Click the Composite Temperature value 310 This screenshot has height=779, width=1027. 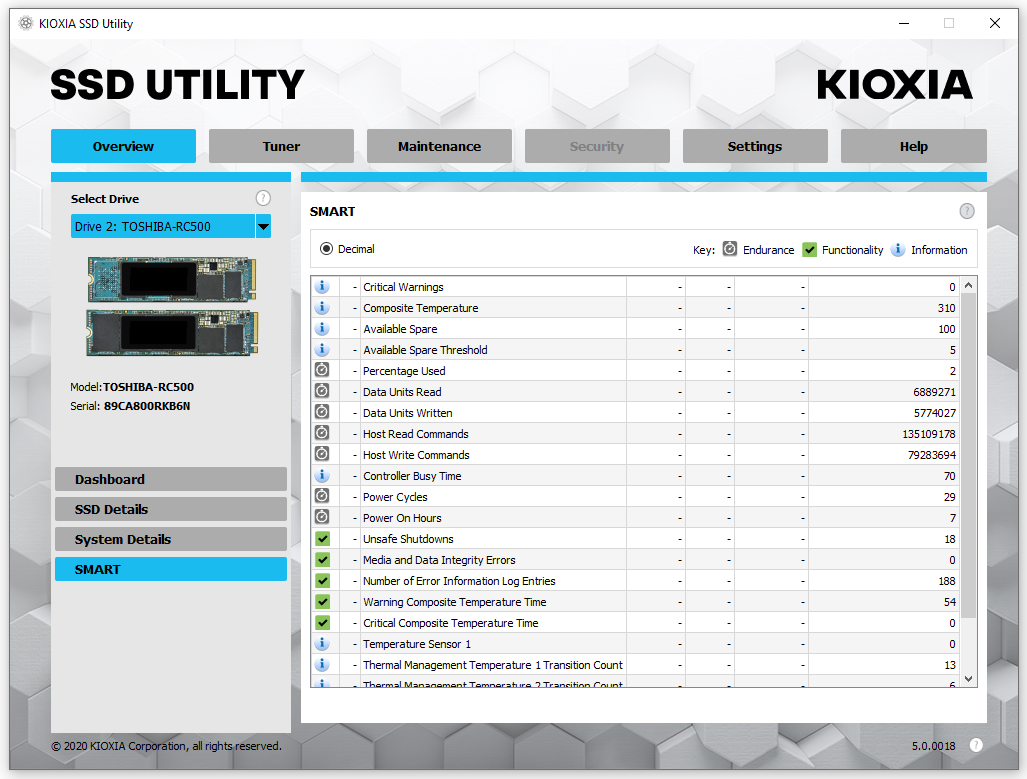click(946, 308)
